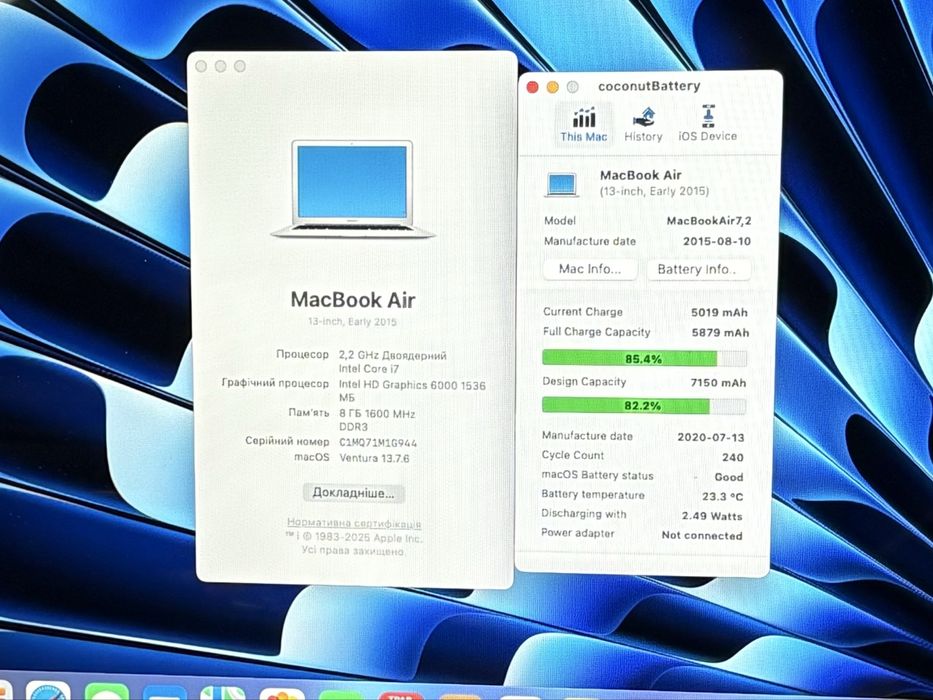Click the macOS Battery status Good value
The width and height of the screenshot is (933, 700).
click(x=728, y=477)
